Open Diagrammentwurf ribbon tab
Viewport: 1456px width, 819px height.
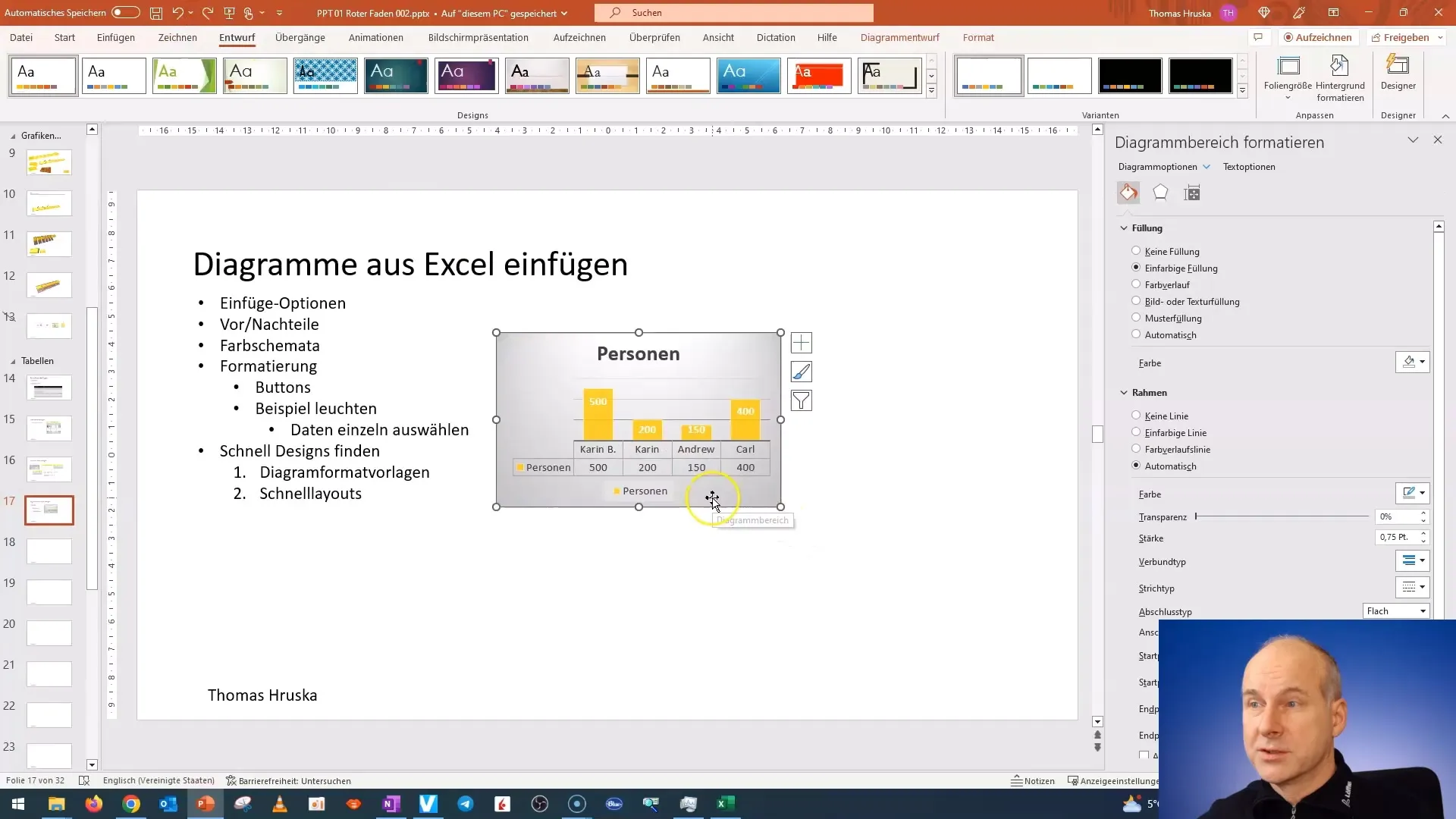coord(902,37)
